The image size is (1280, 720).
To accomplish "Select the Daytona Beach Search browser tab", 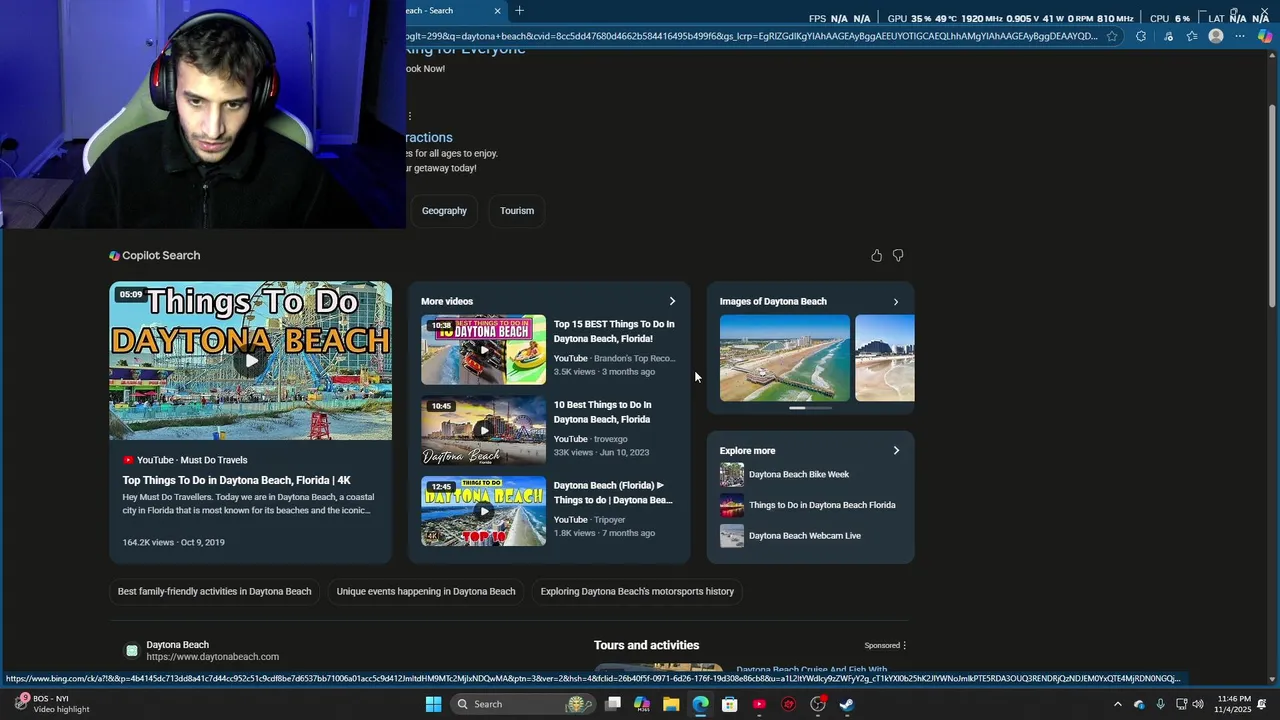I will [448, 11].
